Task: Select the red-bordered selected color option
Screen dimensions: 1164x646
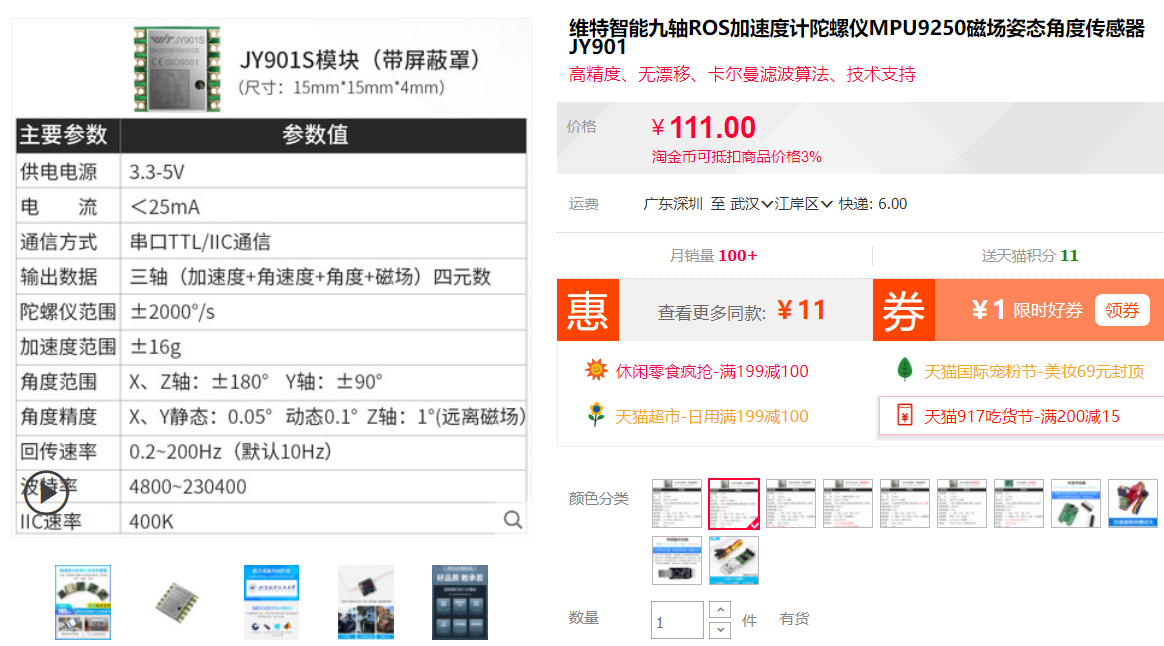Action: click(733, 503)
